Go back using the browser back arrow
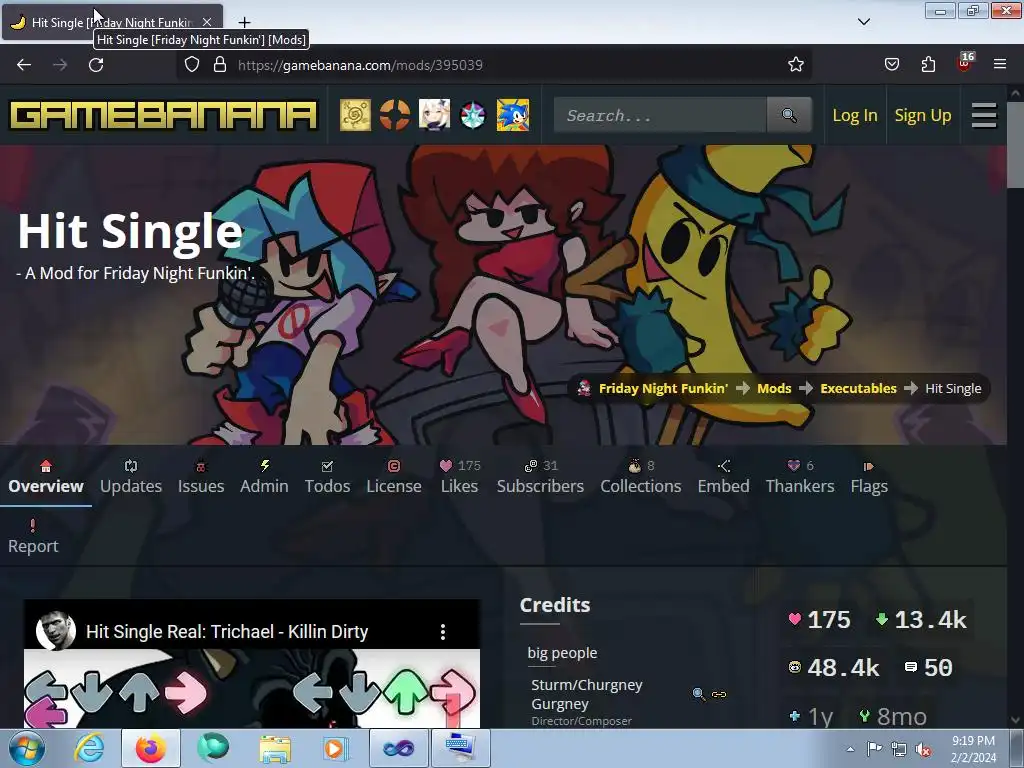 (24, 65)
